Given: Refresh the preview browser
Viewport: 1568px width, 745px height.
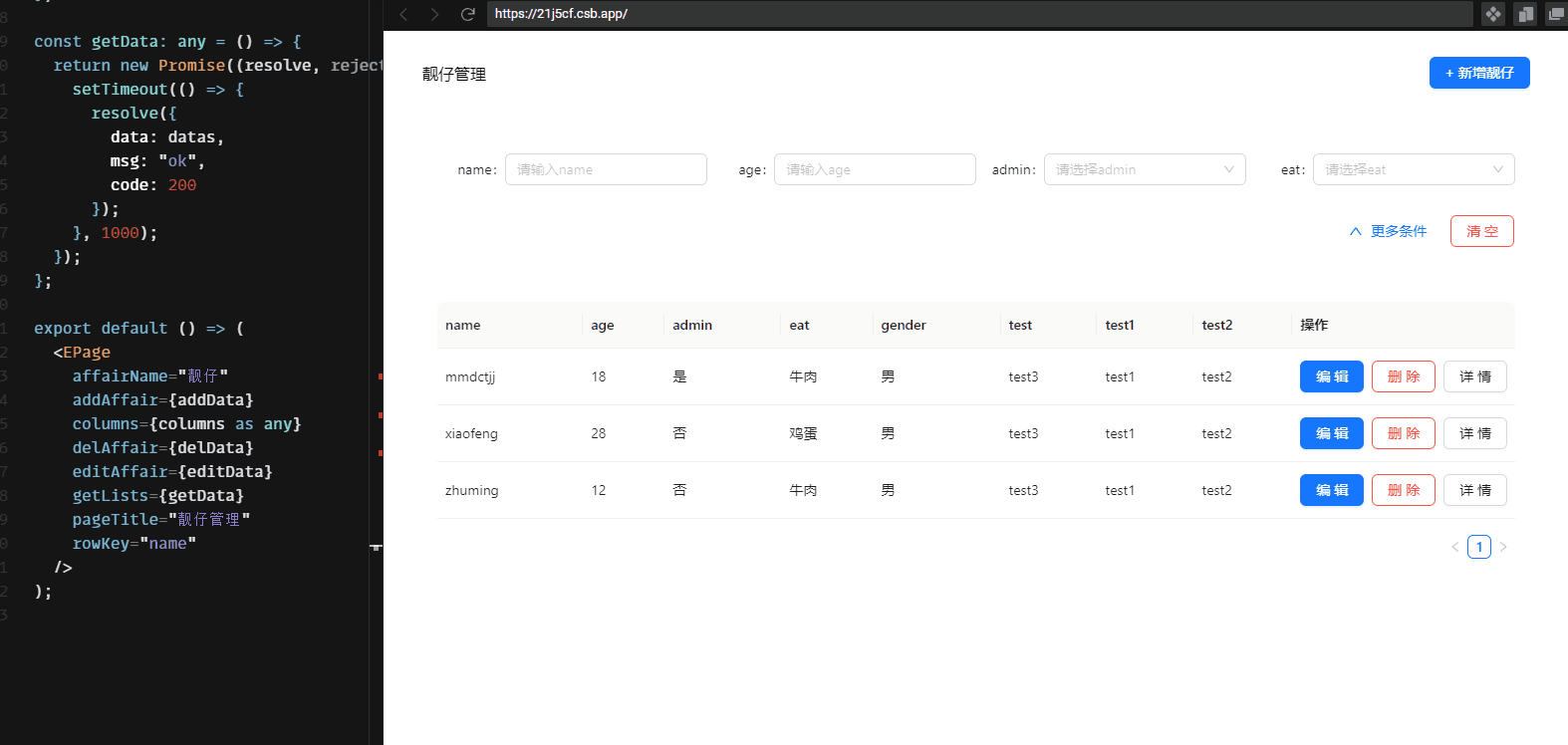Looking at the screenshot, I should click(467, 14).
